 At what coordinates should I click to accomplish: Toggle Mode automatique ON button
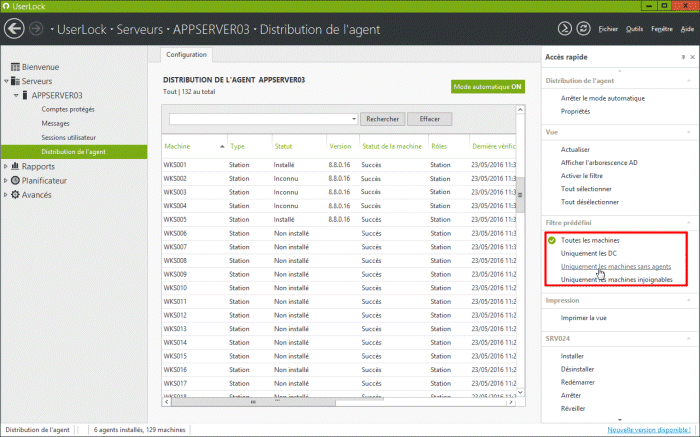(488, 87)
